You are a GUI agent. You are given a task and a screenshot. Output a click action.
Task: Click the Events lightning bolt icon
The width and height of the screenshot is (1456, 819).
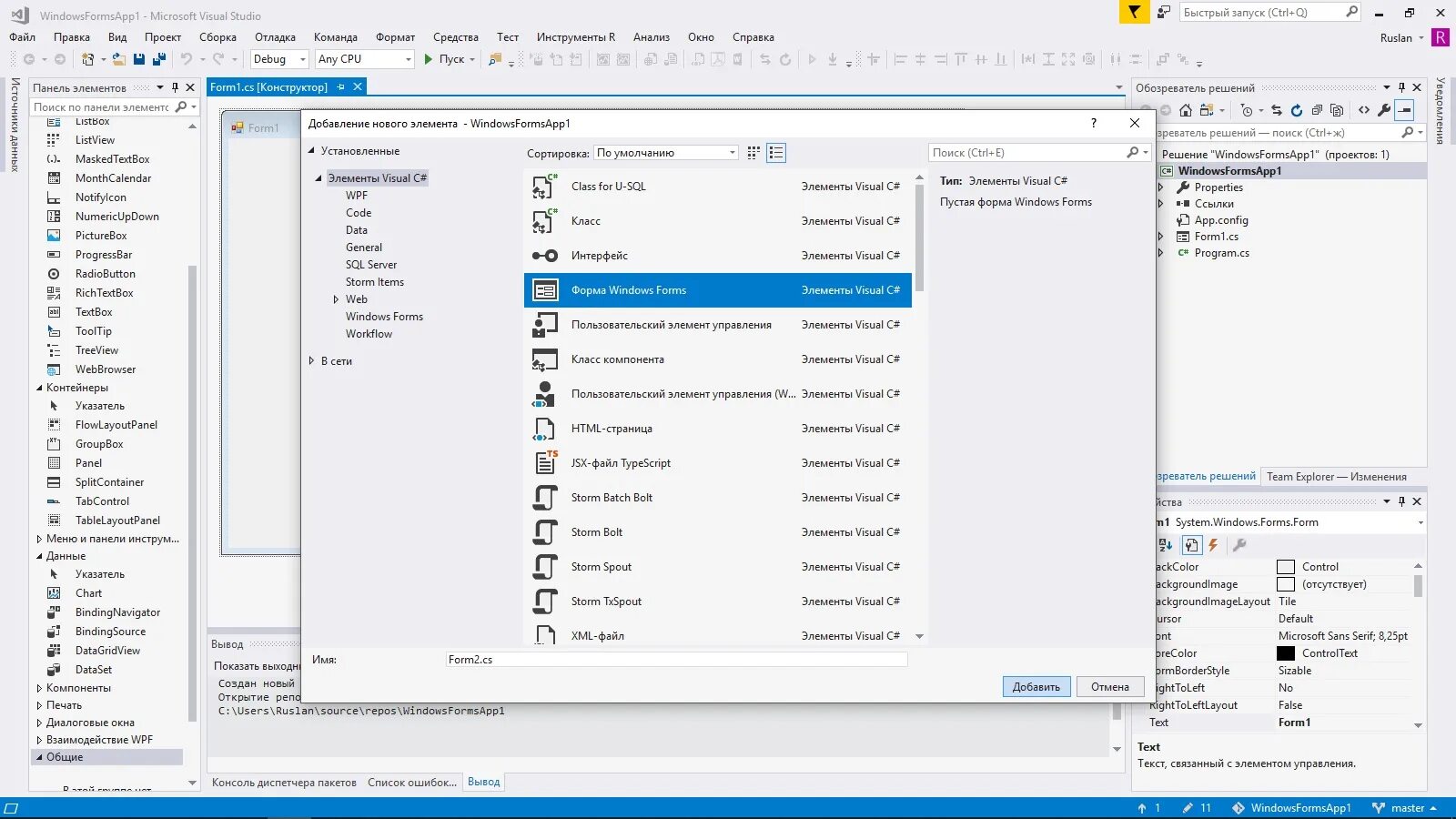pyautogui.click(x=1213, y=545)
